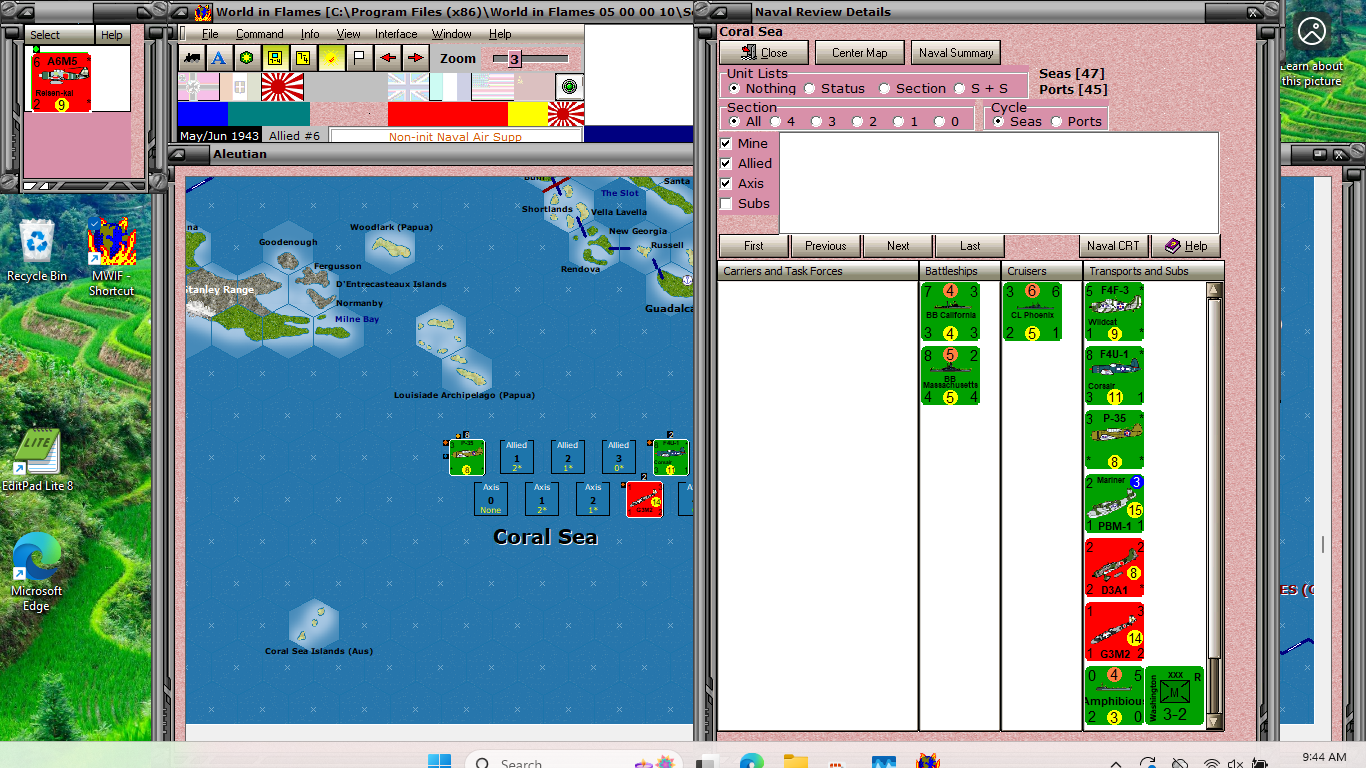
Task: Toggle the Axis checkbox
Action: [726, 183]
